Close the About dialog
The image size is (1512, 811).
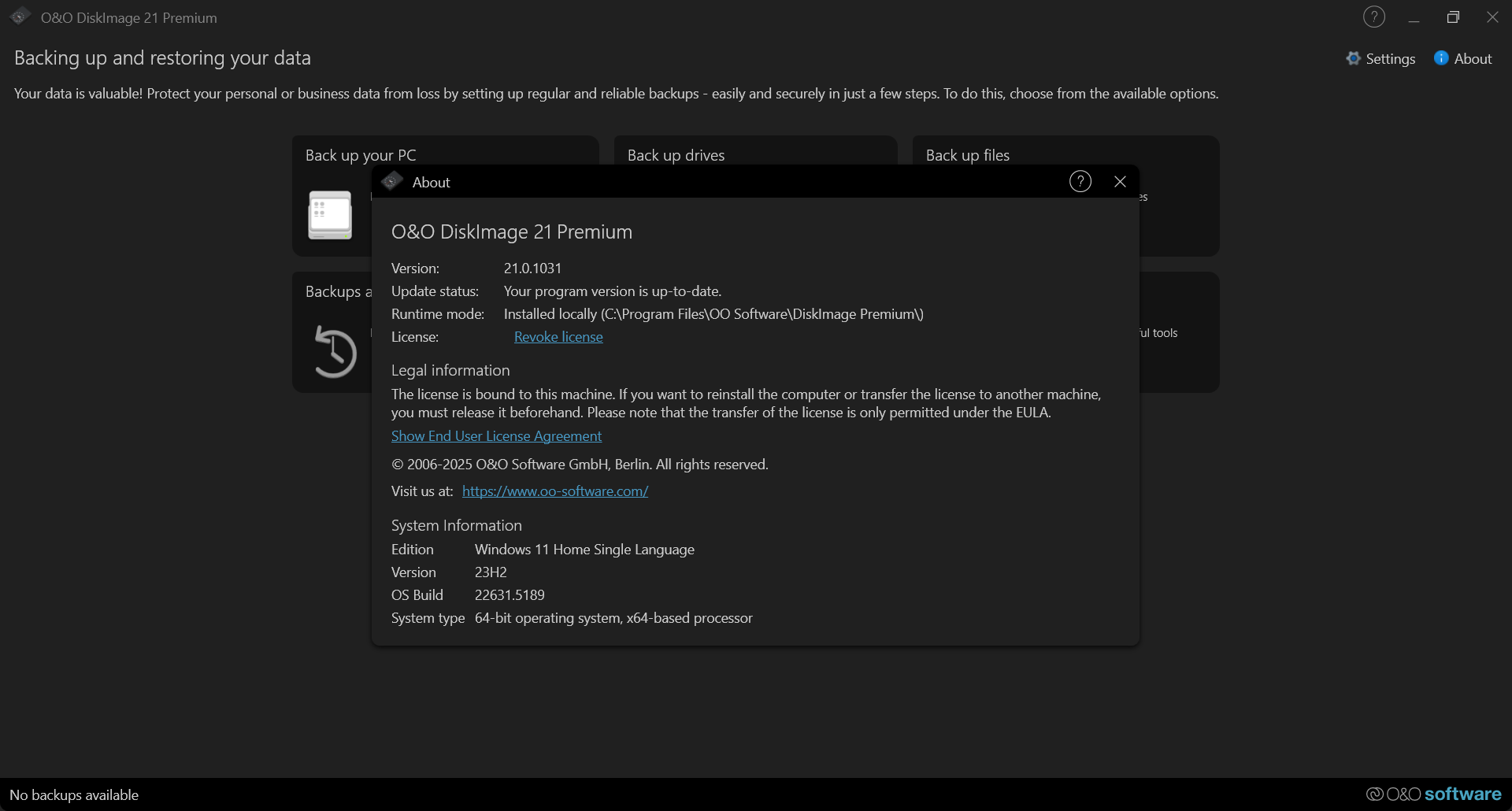(x=1120, y=181)
